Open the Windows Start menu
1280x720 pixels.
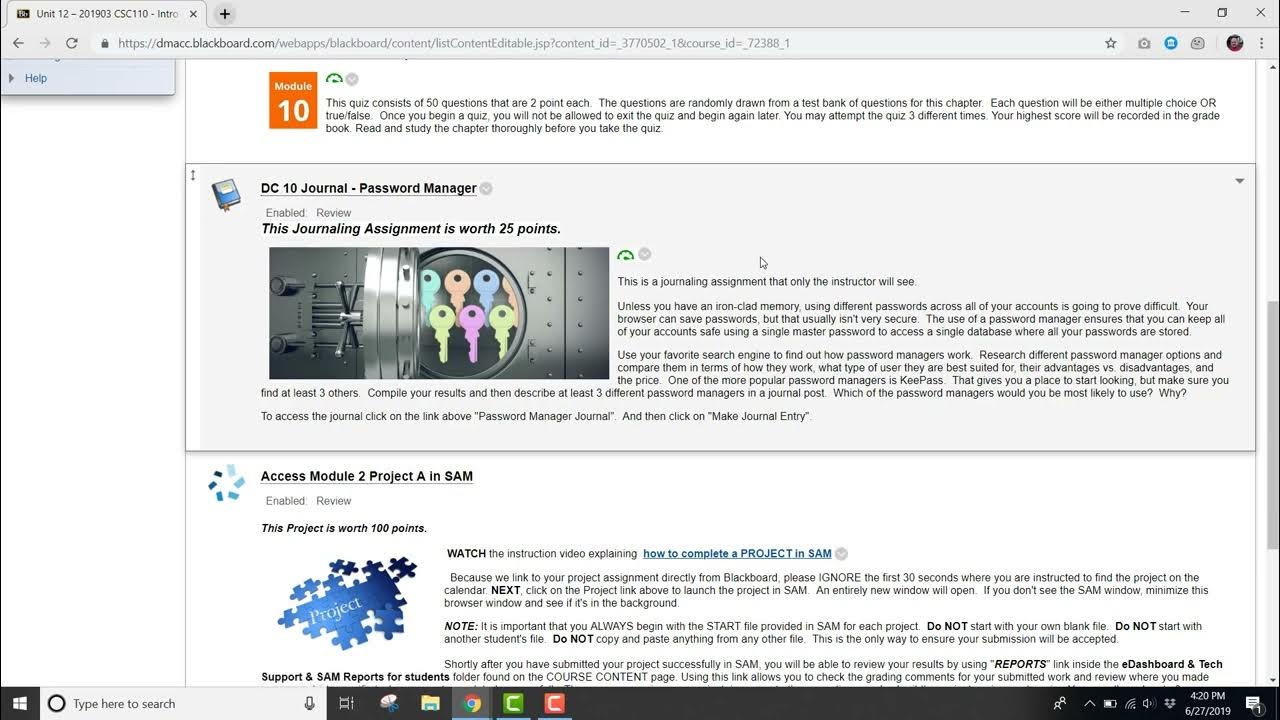(20, 704)
